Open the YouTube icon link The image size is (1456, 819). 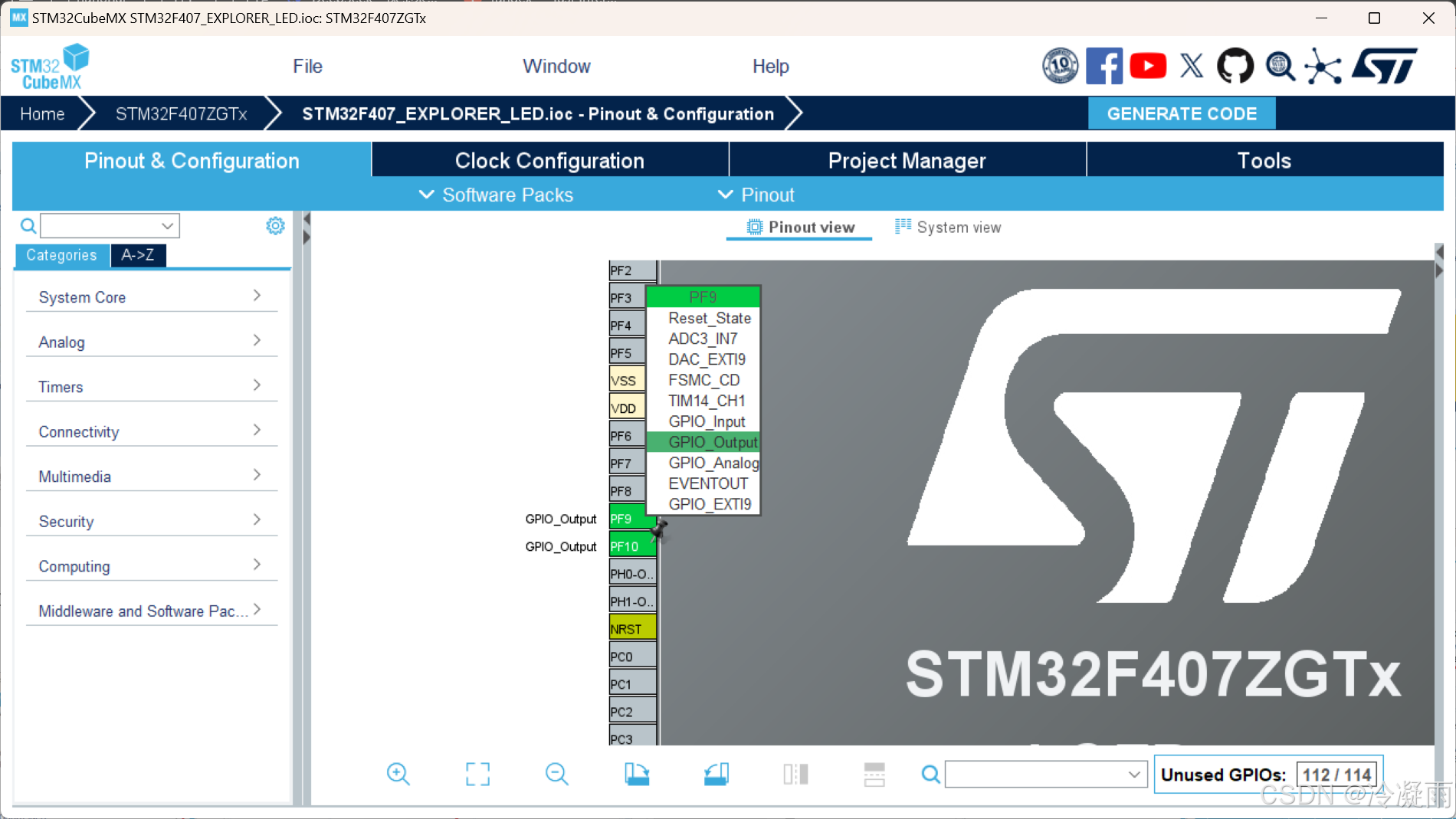[x=1148, y=66]
